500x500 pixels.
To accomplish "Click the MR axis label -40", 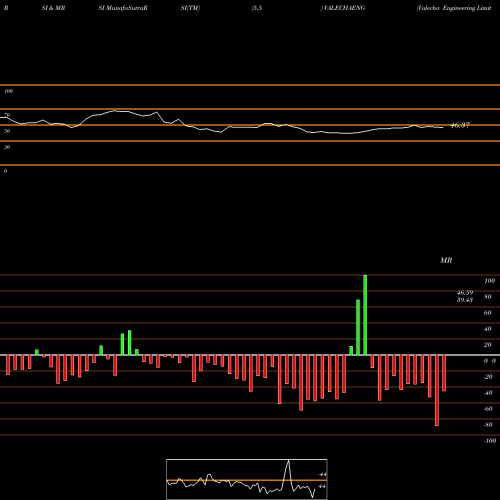I will [x=488, y=393].
